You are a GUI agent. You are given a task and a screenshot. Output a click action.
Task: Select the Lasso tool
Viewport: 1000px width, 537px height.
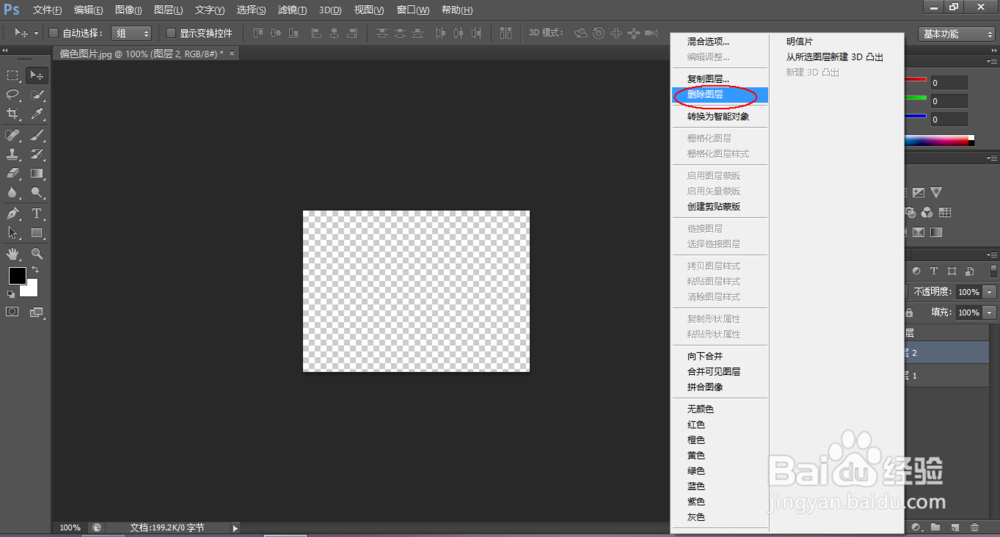pos(12,95)
